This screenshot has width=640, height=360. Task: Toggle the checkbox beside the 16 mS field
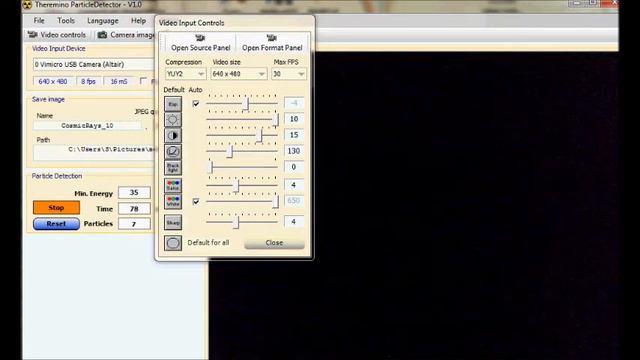(143, 81)
